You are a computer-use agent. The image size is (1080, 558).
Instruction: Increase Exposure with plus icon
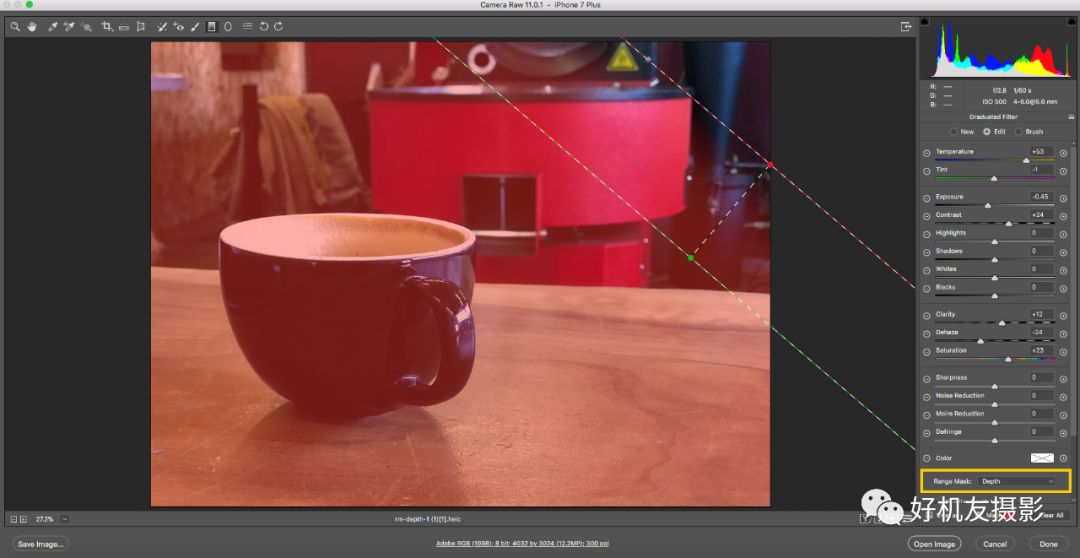(1063, 198)
